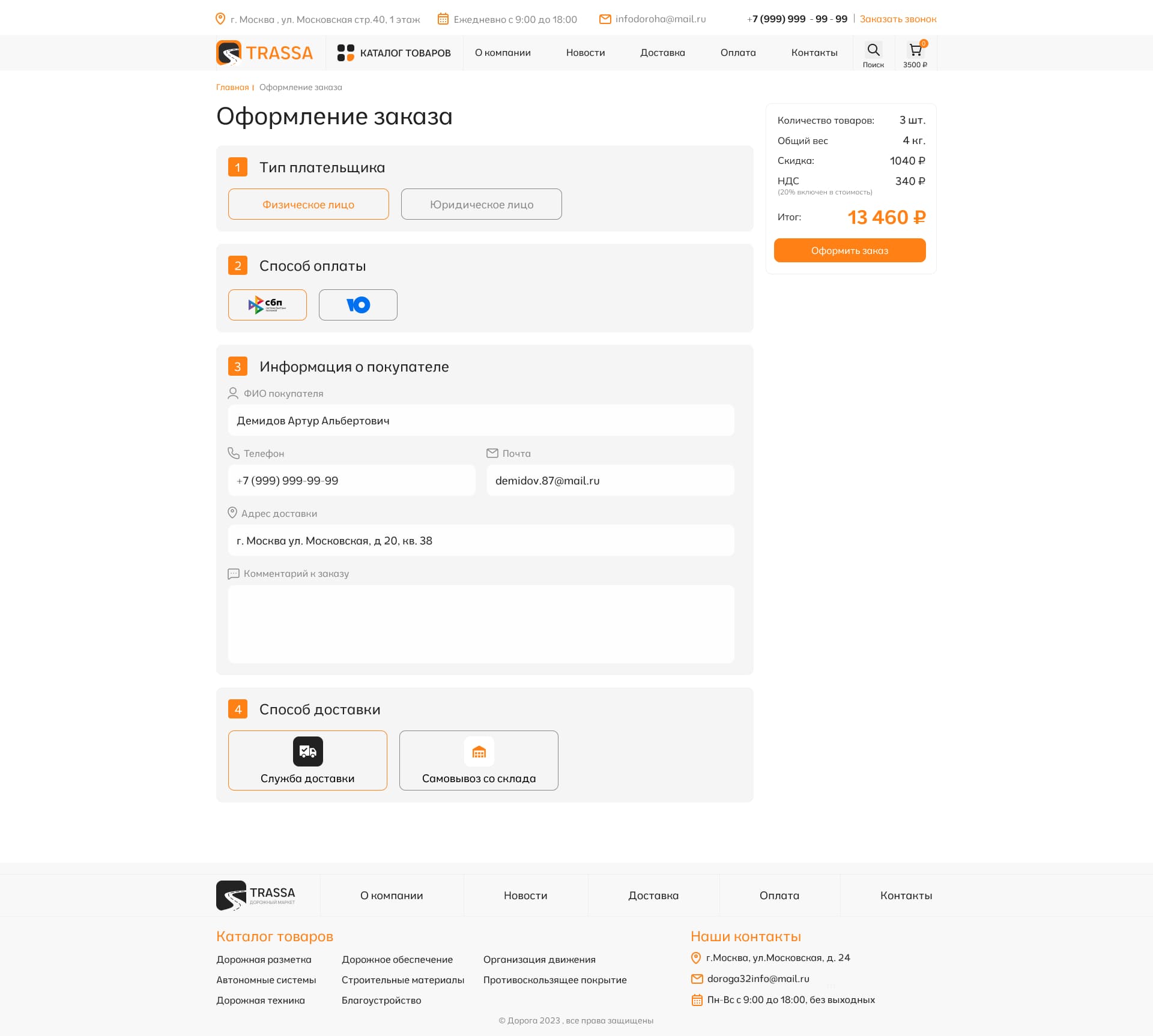
Task: Go to Главная breadcrumb link
Action: (x=232, y=88)
